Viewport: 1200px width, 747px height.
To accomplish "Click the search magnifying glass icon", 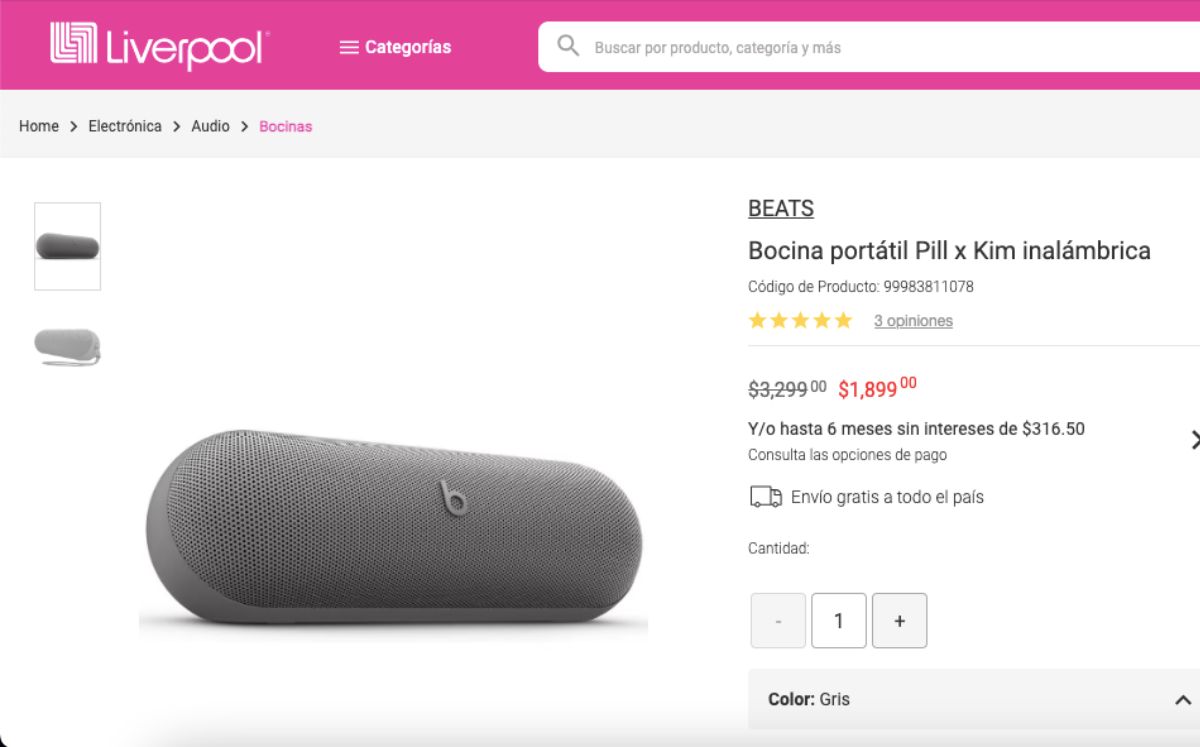I will (x=568, y=46).
